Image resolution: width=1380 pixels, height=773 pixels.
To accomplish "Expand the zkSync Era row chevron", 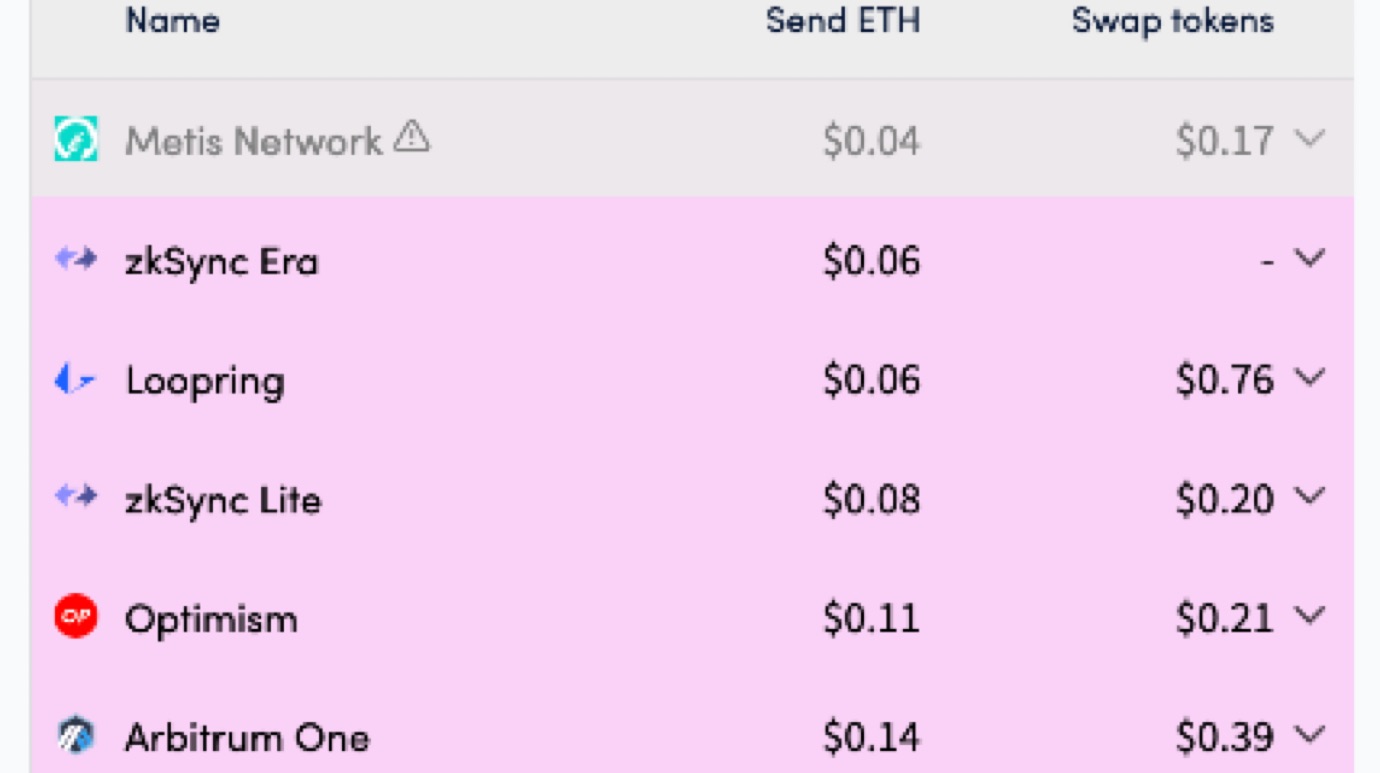I will (x=1309, y=259).
